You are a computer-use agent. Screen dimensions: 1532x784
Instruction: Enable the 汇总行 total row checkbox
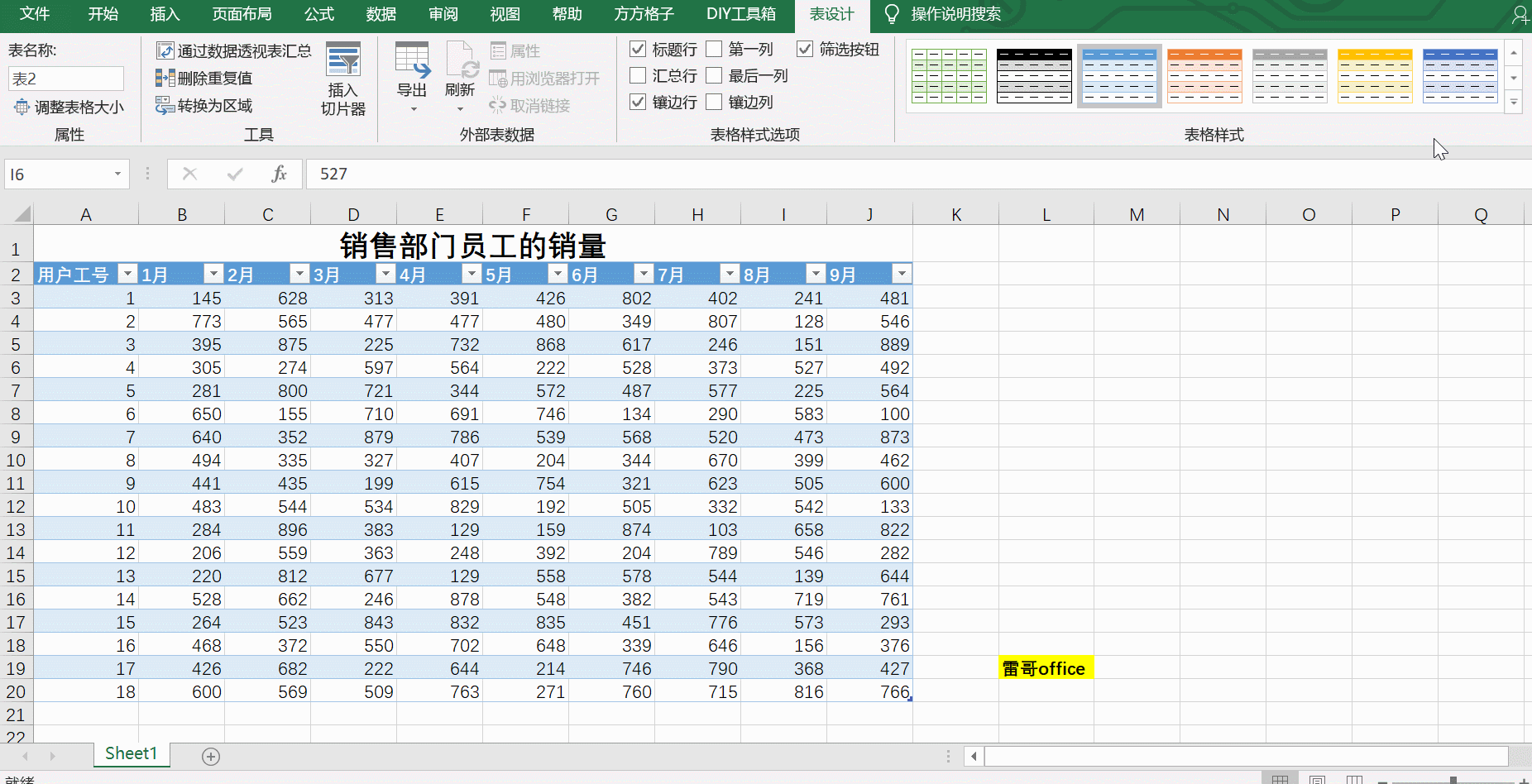tap(638, 75)
